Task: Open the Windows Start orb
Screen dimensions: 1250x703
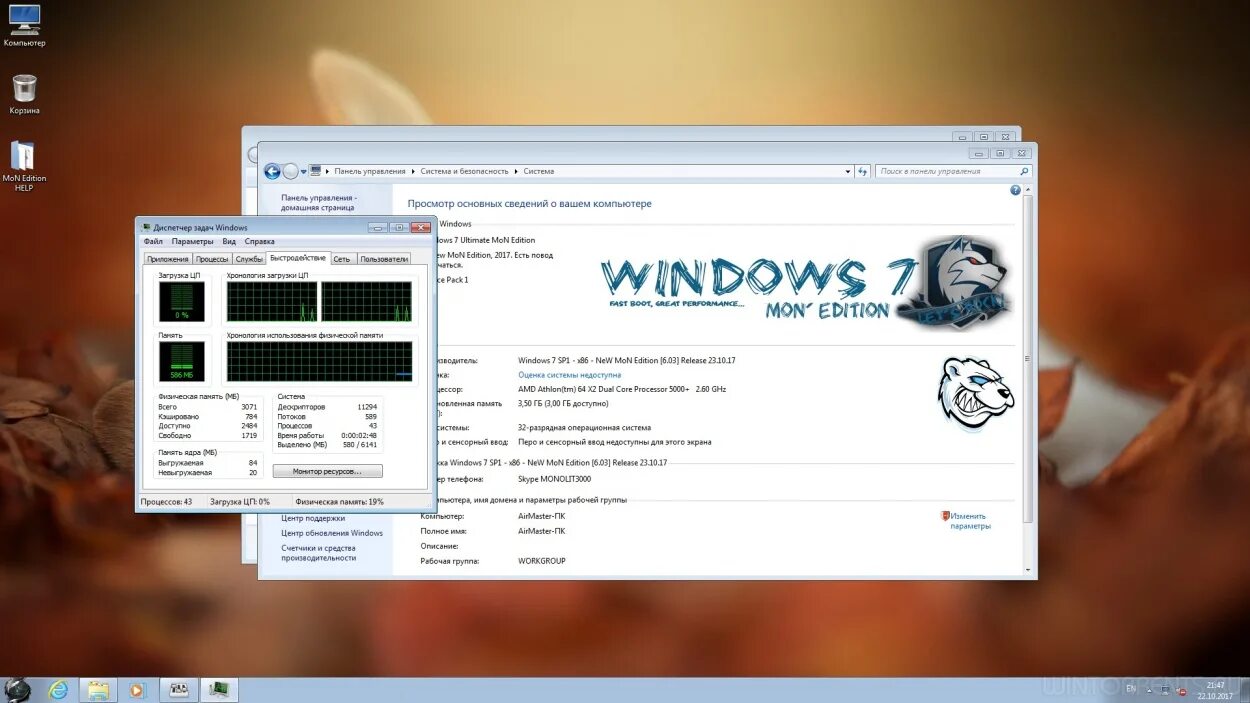Action: (17, 689)
